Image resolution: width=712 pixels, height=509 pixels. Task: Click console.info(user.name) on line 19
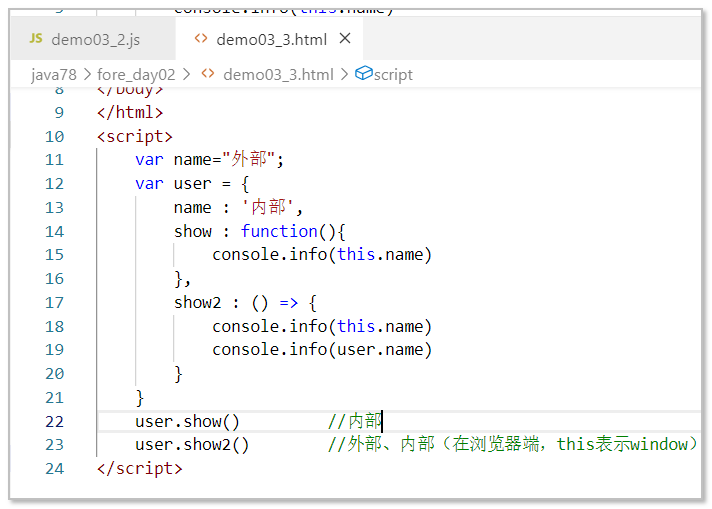322,350
